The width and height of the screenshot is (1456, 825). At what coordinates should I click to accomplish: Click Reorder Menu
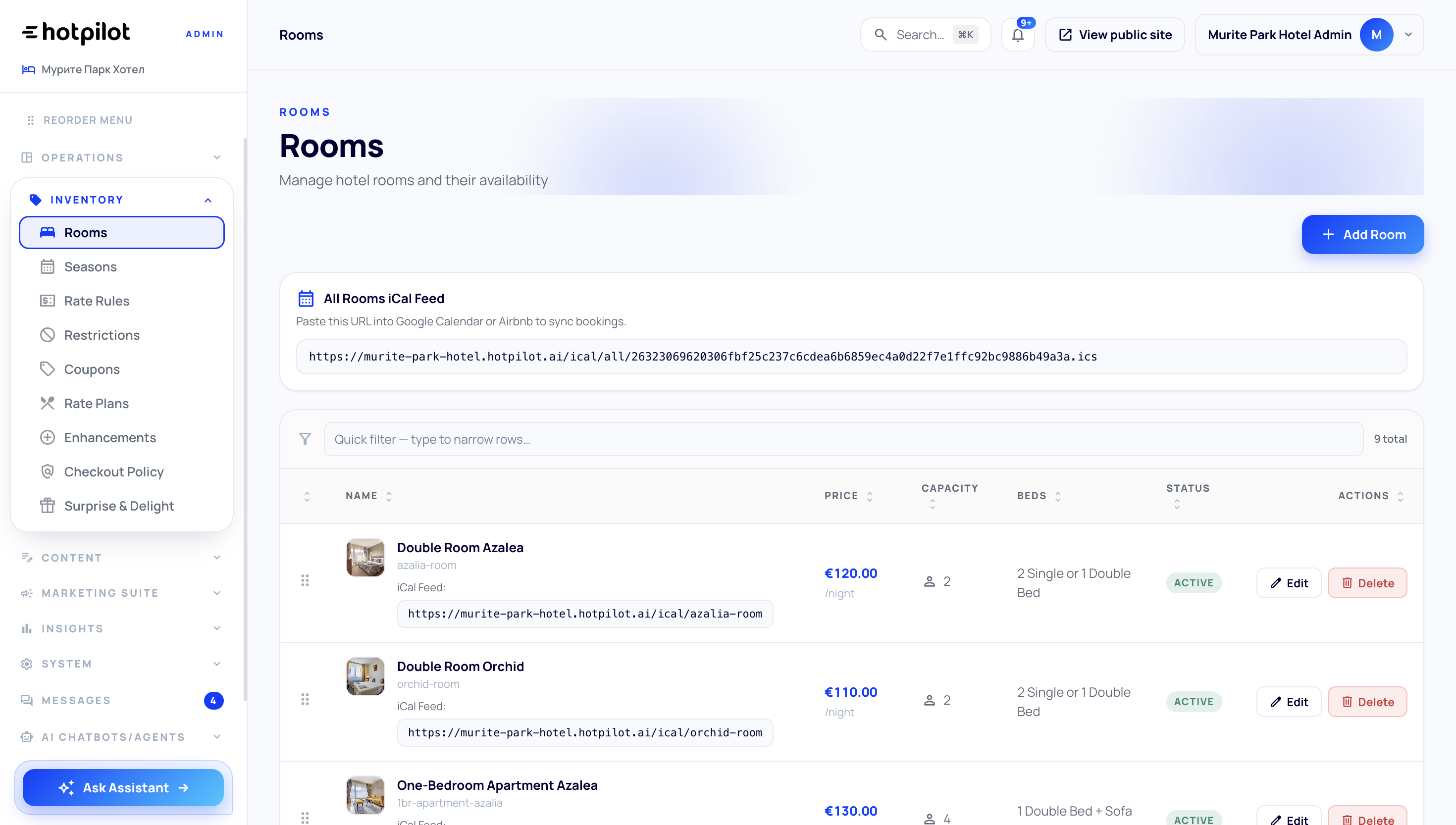pos(79,120)
